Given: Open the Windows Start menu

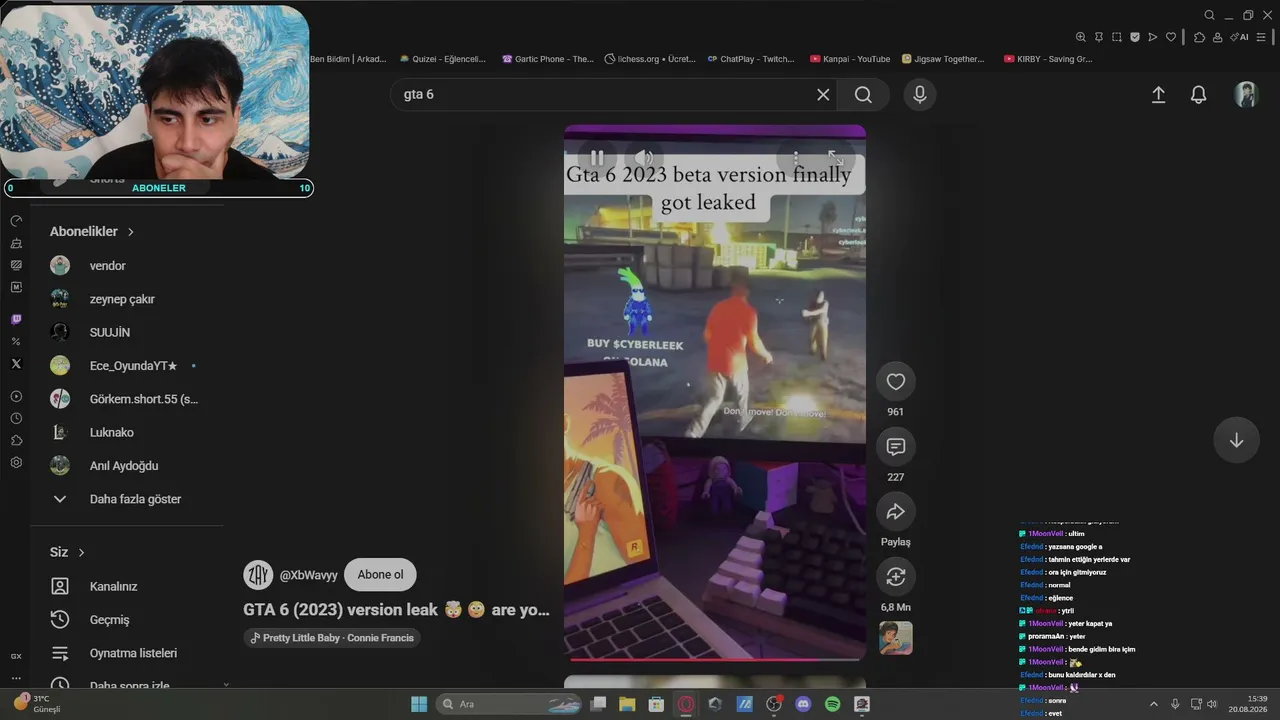Looking at the screenshot, I should click(x=419, y=704).
